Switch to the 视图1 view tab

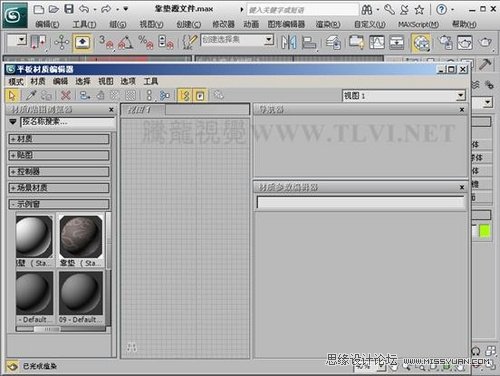pyautogui.click(x=143, y=110)
